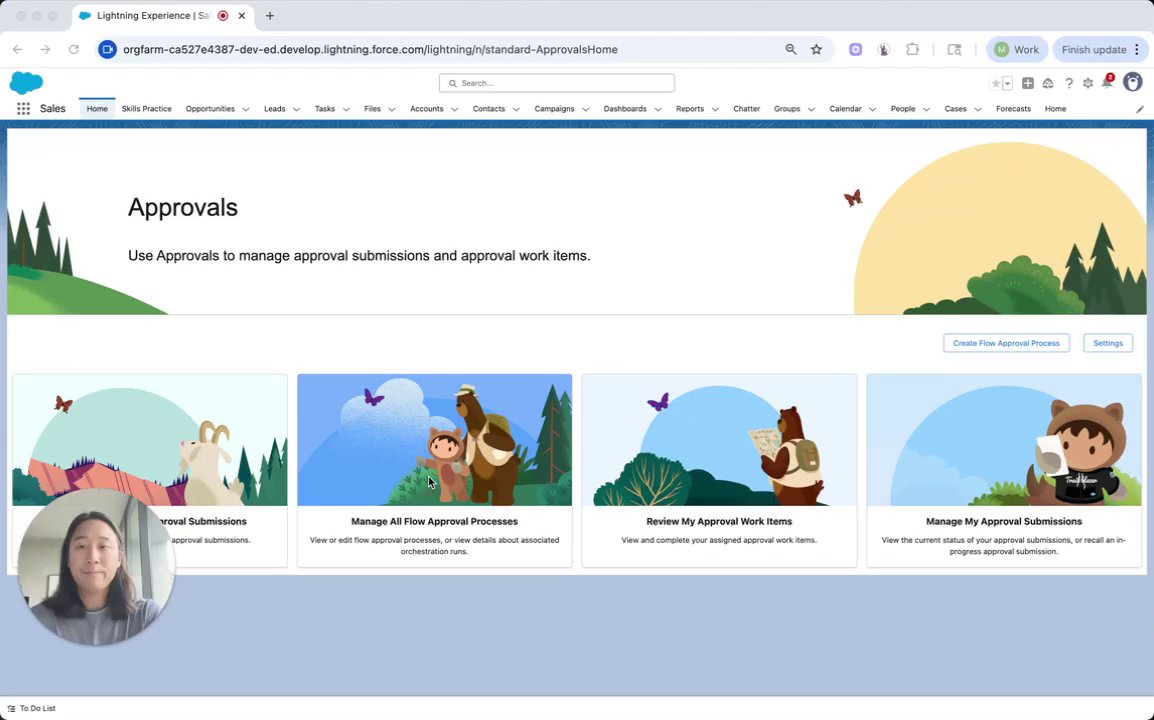Open the Chrome three-dot menu

pyautogui.click(x=1137, y=49)
